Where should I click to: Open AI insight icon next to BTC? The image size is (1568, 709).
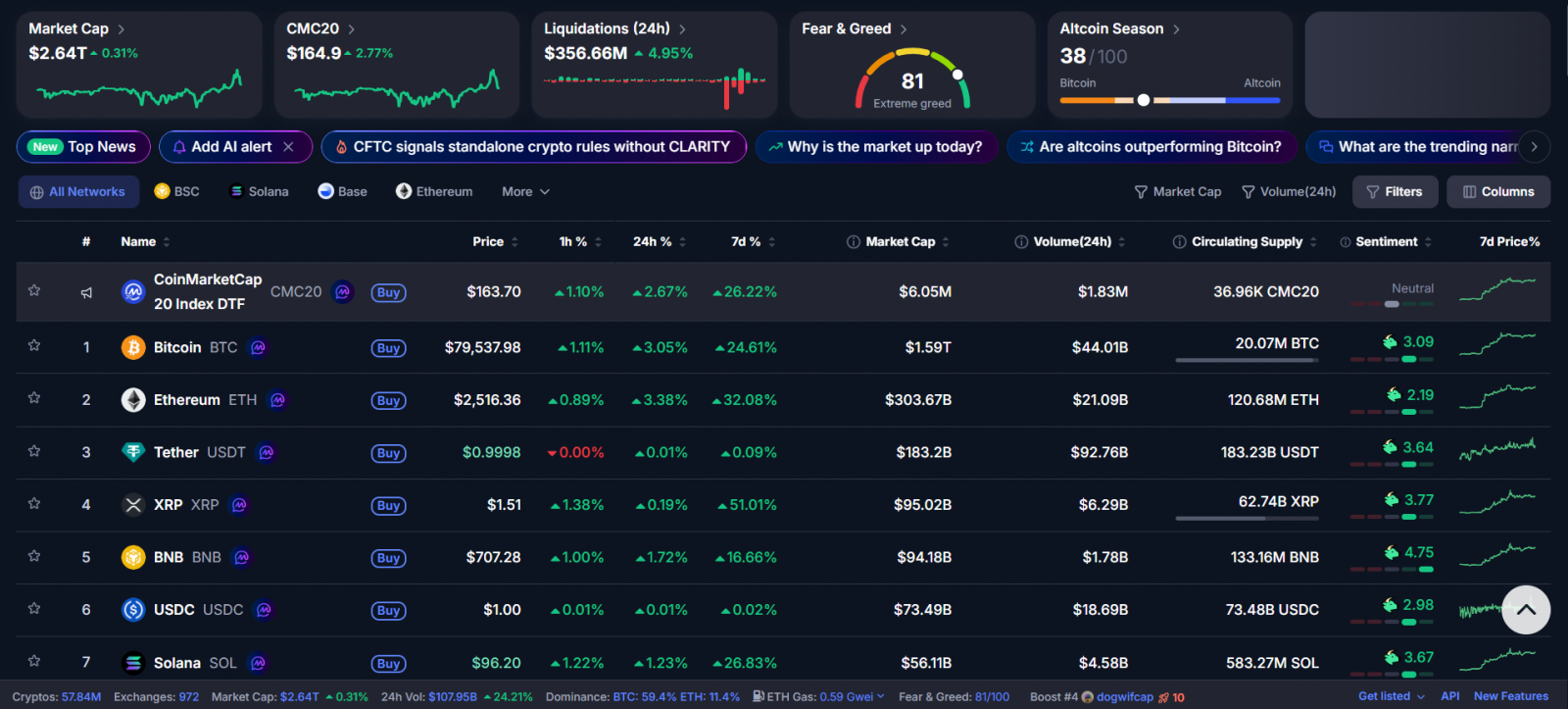tap(258, 348)
